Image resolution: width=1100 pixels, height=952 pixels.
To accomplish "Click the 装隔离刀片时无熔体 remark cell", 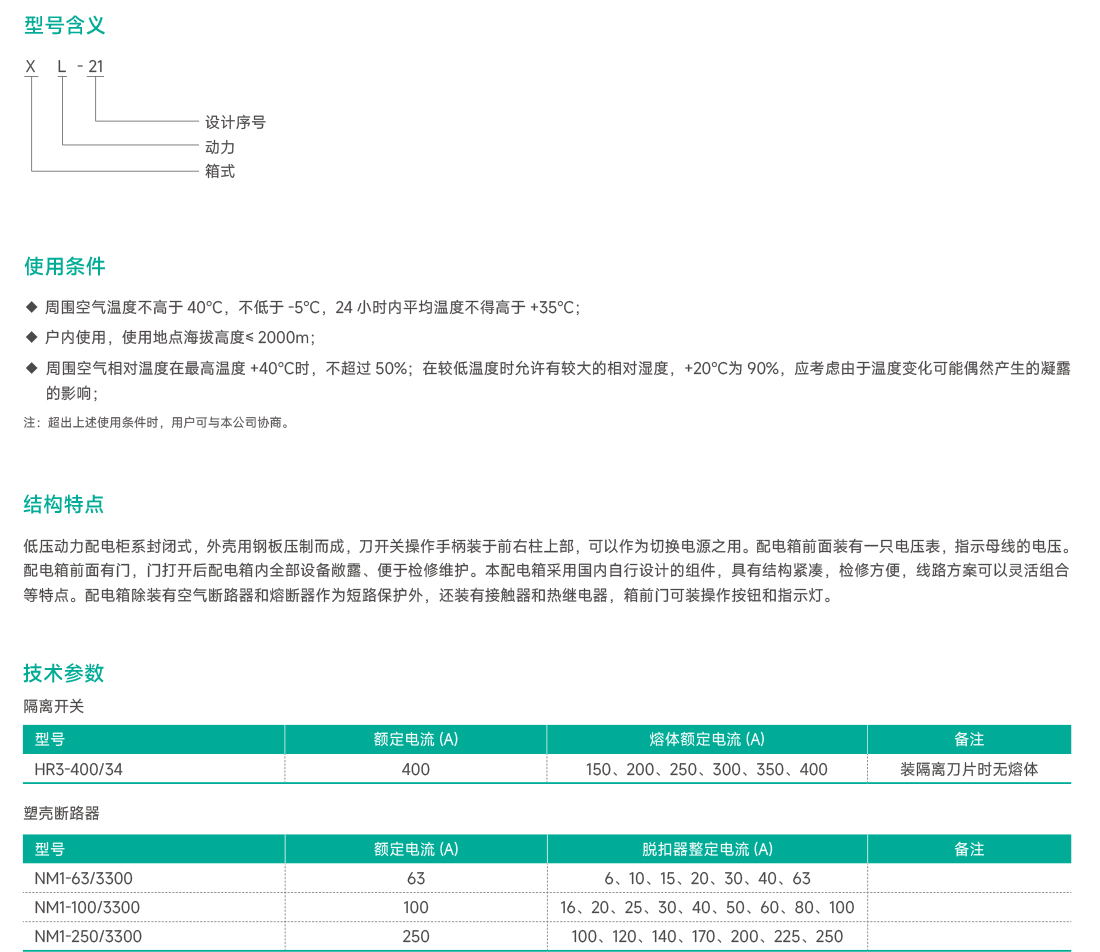I will click(x=968, y=769).
